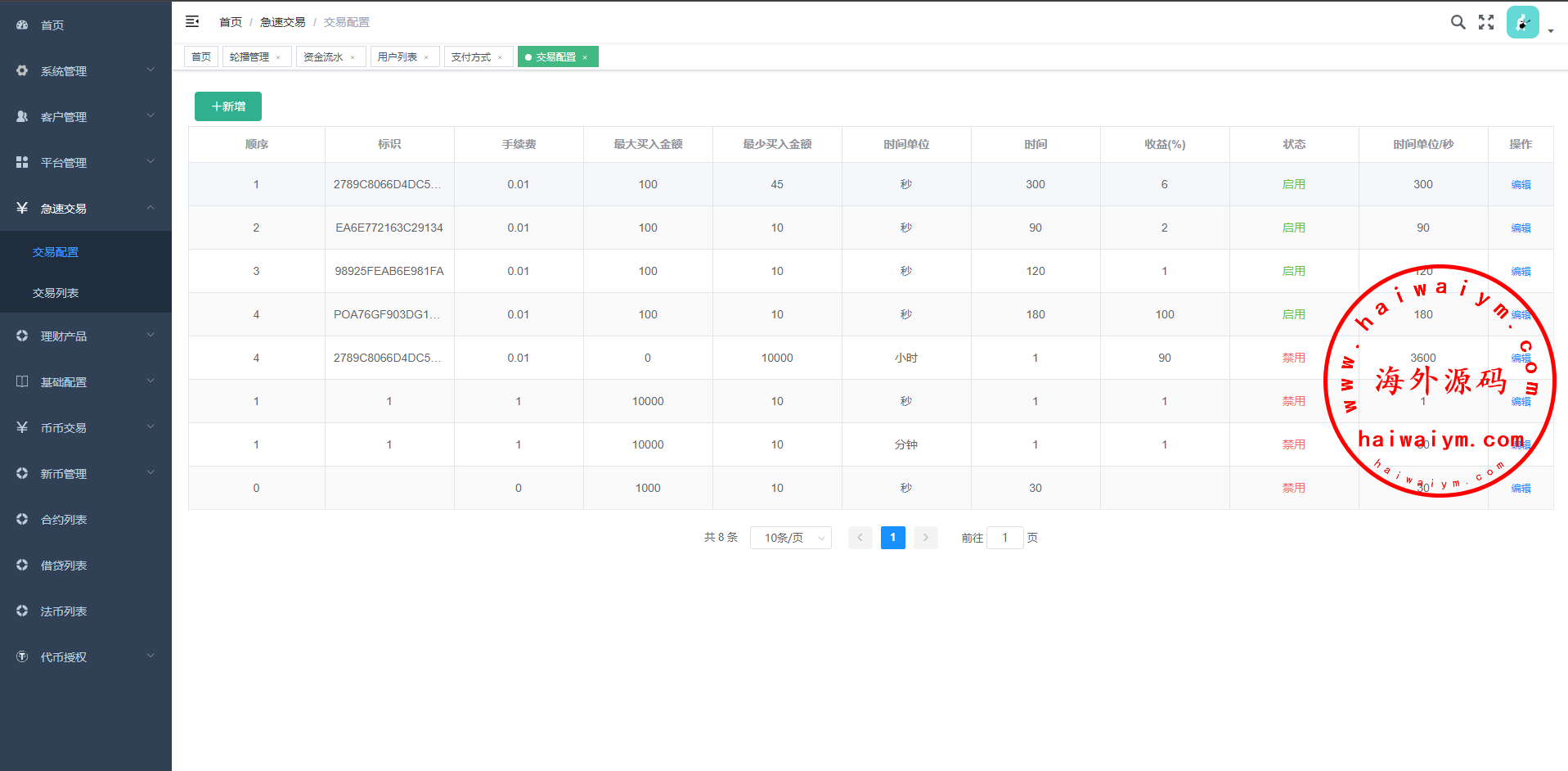Switch to the 资金流水 tab
Image resolution: width=1568 pixels, height=771 pixels.
[x=323, y=57]
